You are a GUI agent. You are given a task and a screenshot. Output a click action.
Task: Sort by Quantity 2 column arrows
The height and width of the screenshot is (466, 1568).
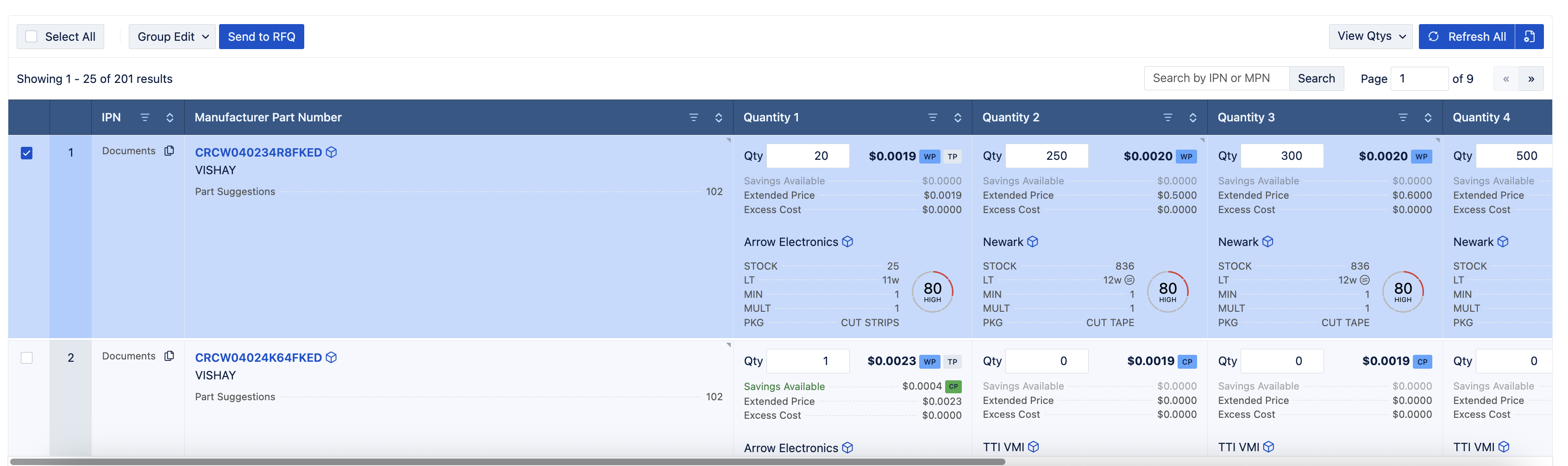pyautogui.click(x=1192, y=118)
